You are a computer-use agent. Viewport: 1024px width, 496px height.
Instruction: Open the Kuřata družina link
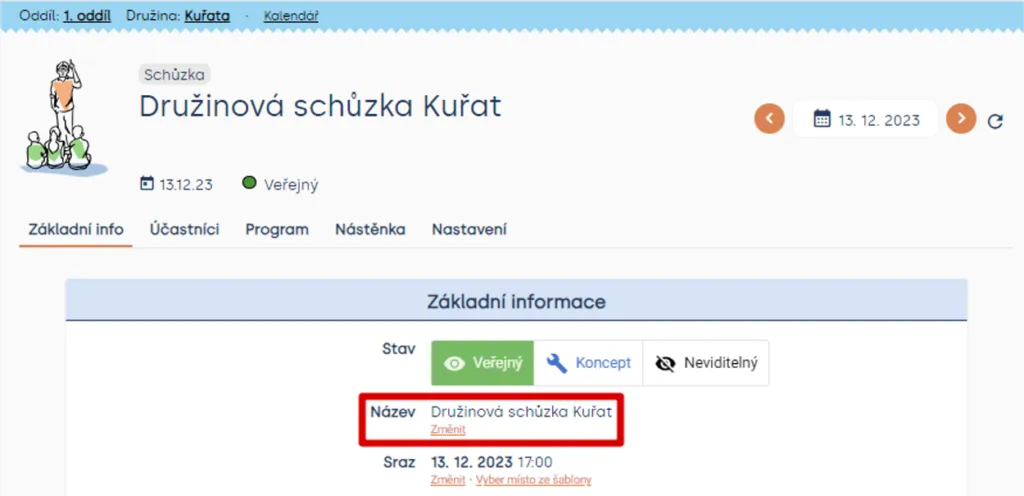tap(207, 16)
